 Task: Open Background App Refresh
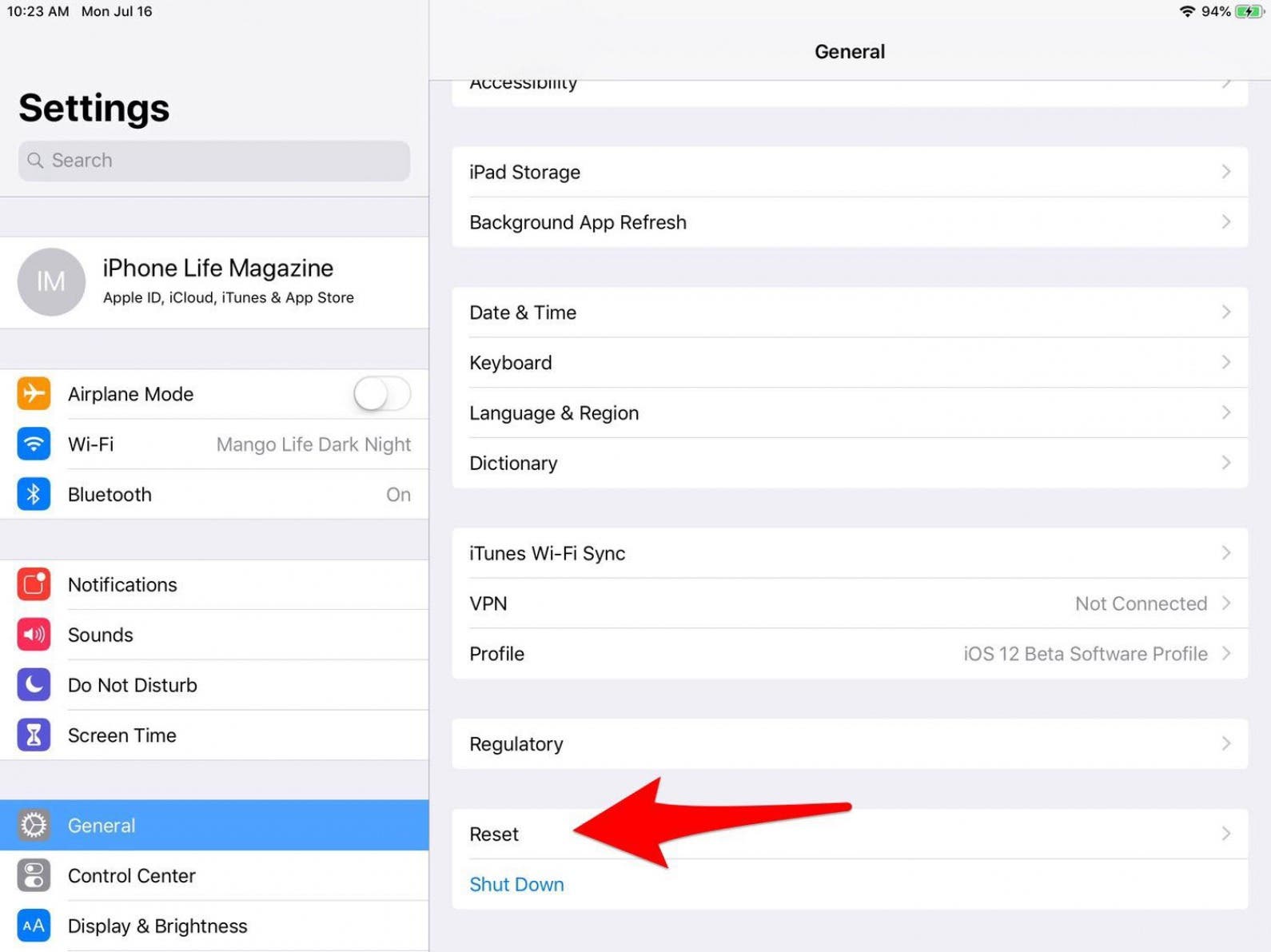[x=850, y=221]
